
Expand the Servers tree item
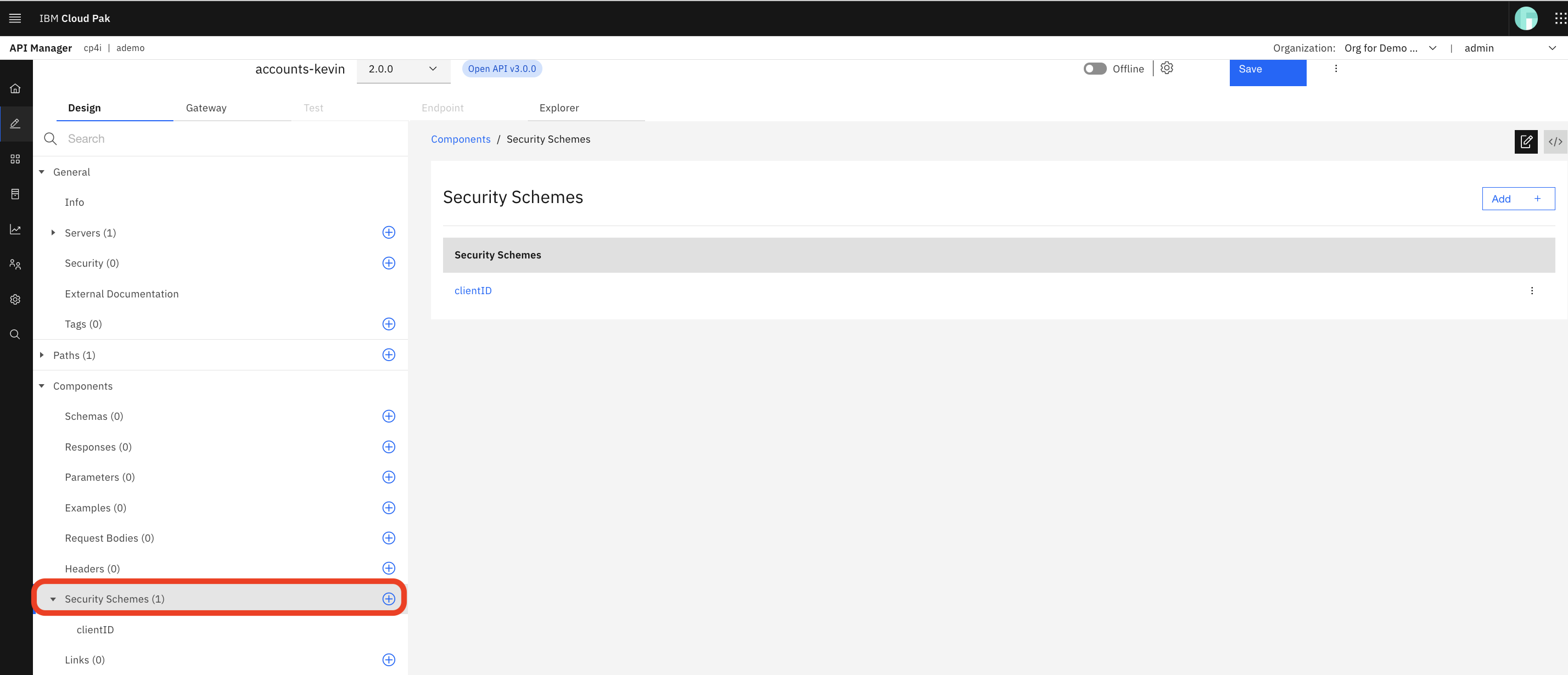[54, 233]
